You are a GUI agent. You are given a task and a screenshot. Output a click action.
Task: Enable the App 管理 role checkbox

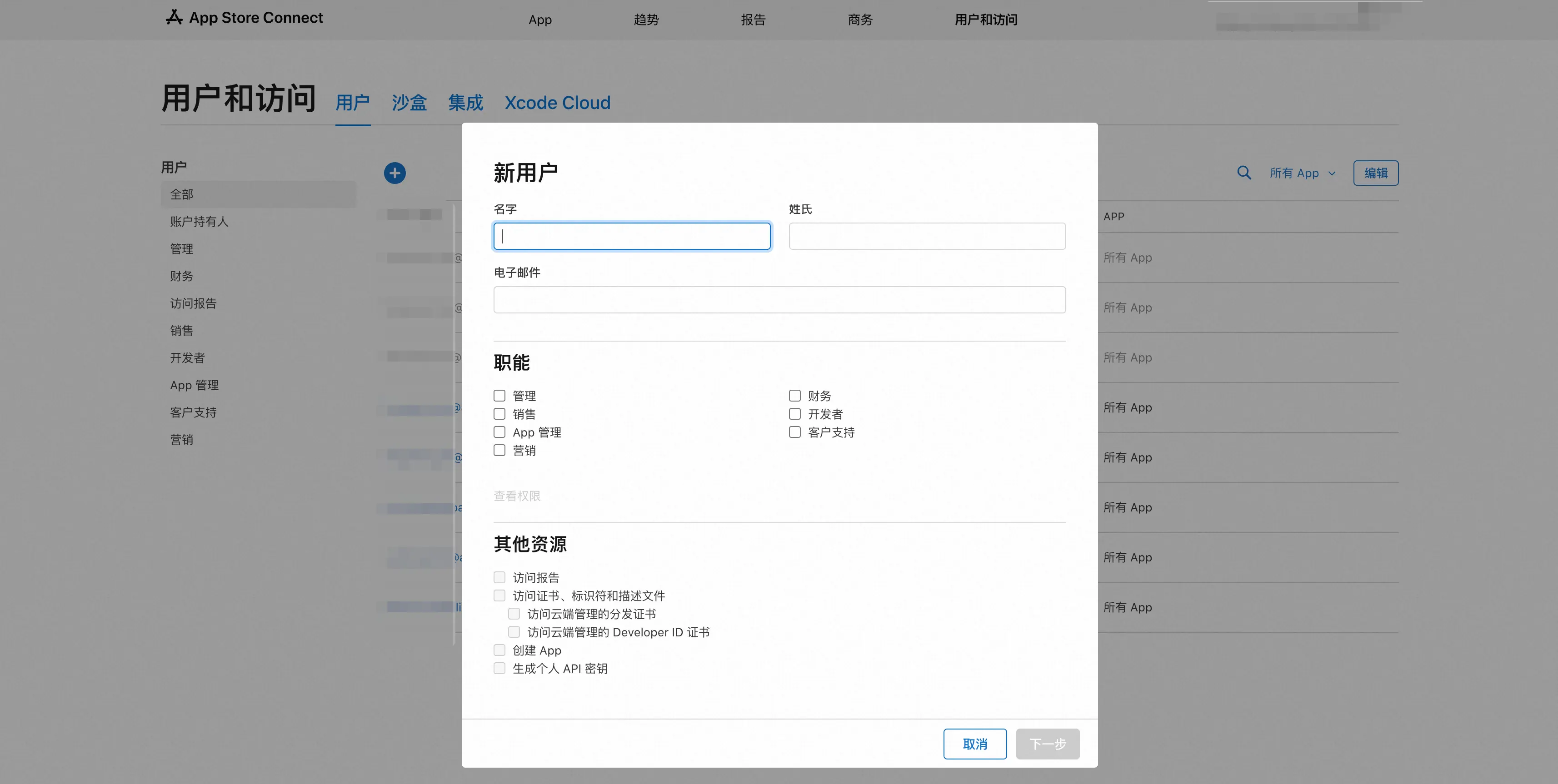499,432
